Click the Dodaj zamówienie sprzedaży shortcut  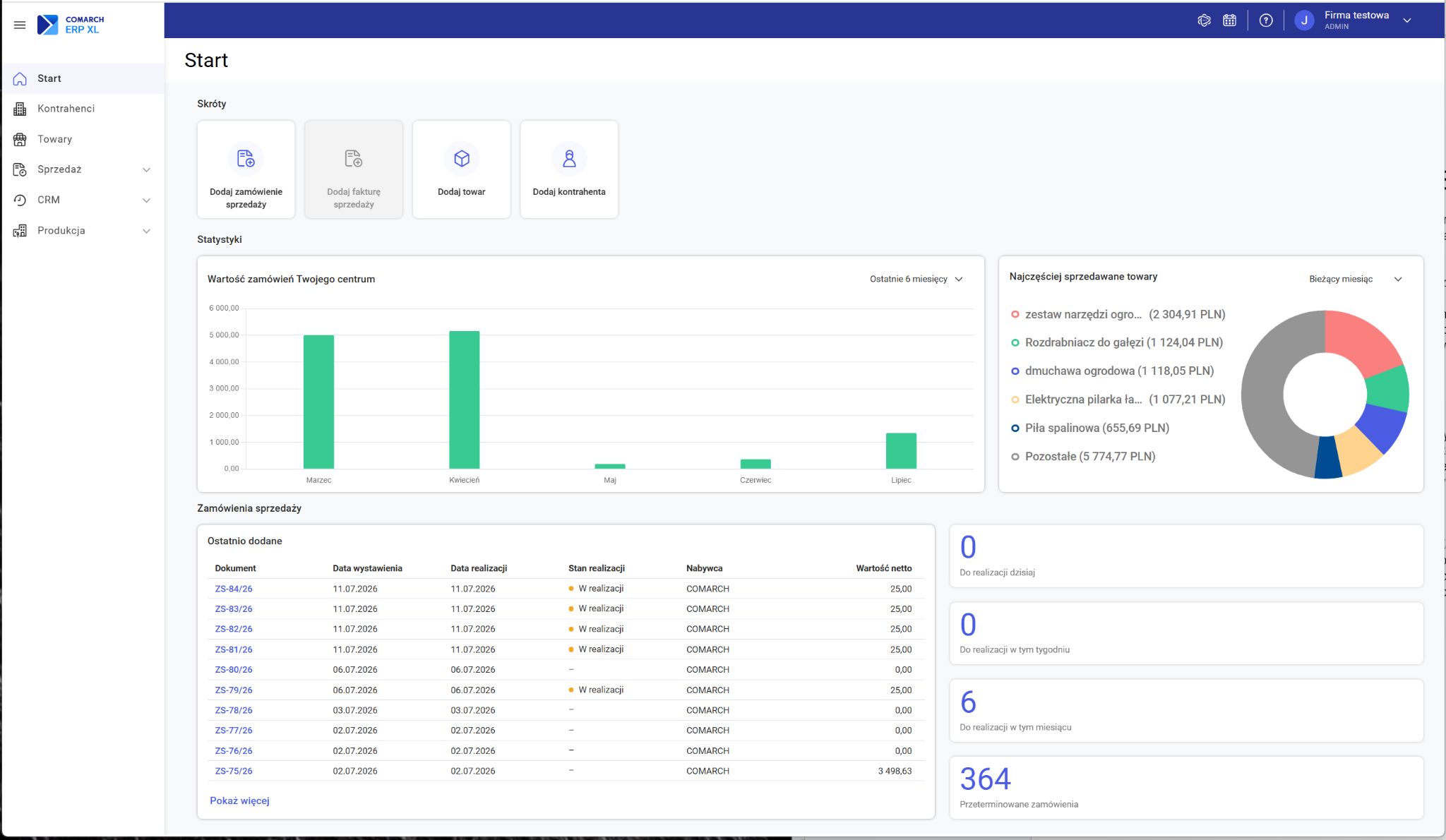[246, 169]
